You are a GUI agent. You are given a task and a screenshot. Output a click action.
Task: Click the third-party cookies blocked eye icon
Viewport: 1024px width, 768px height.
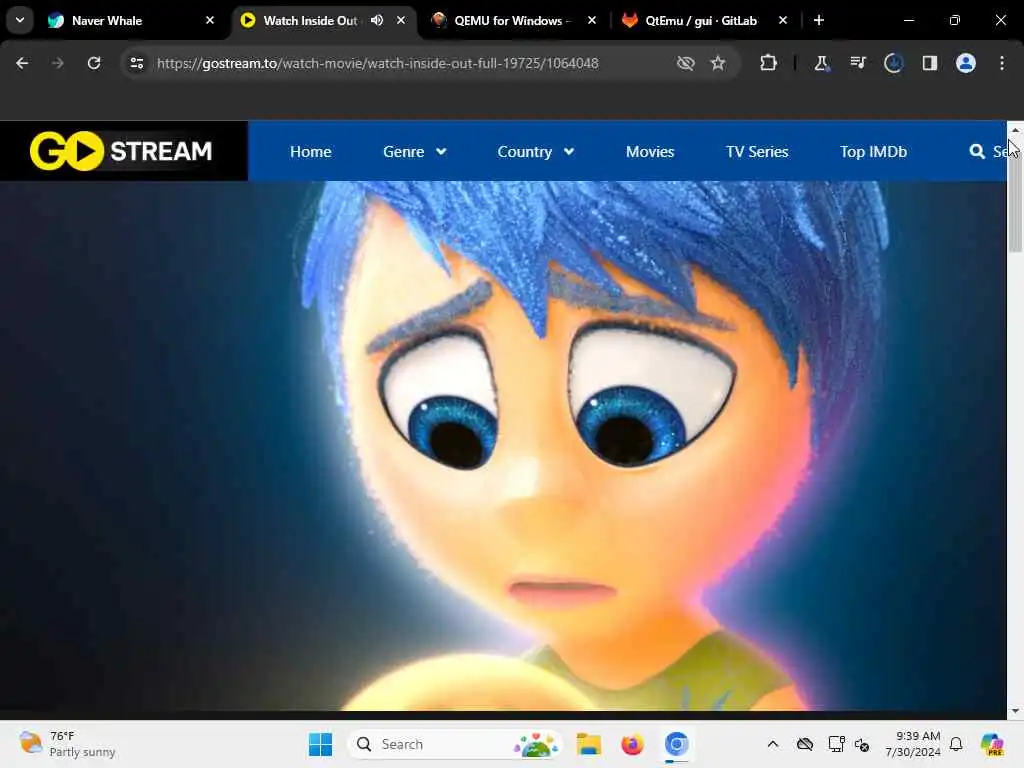pyautogui.click(x=685, y=63)
